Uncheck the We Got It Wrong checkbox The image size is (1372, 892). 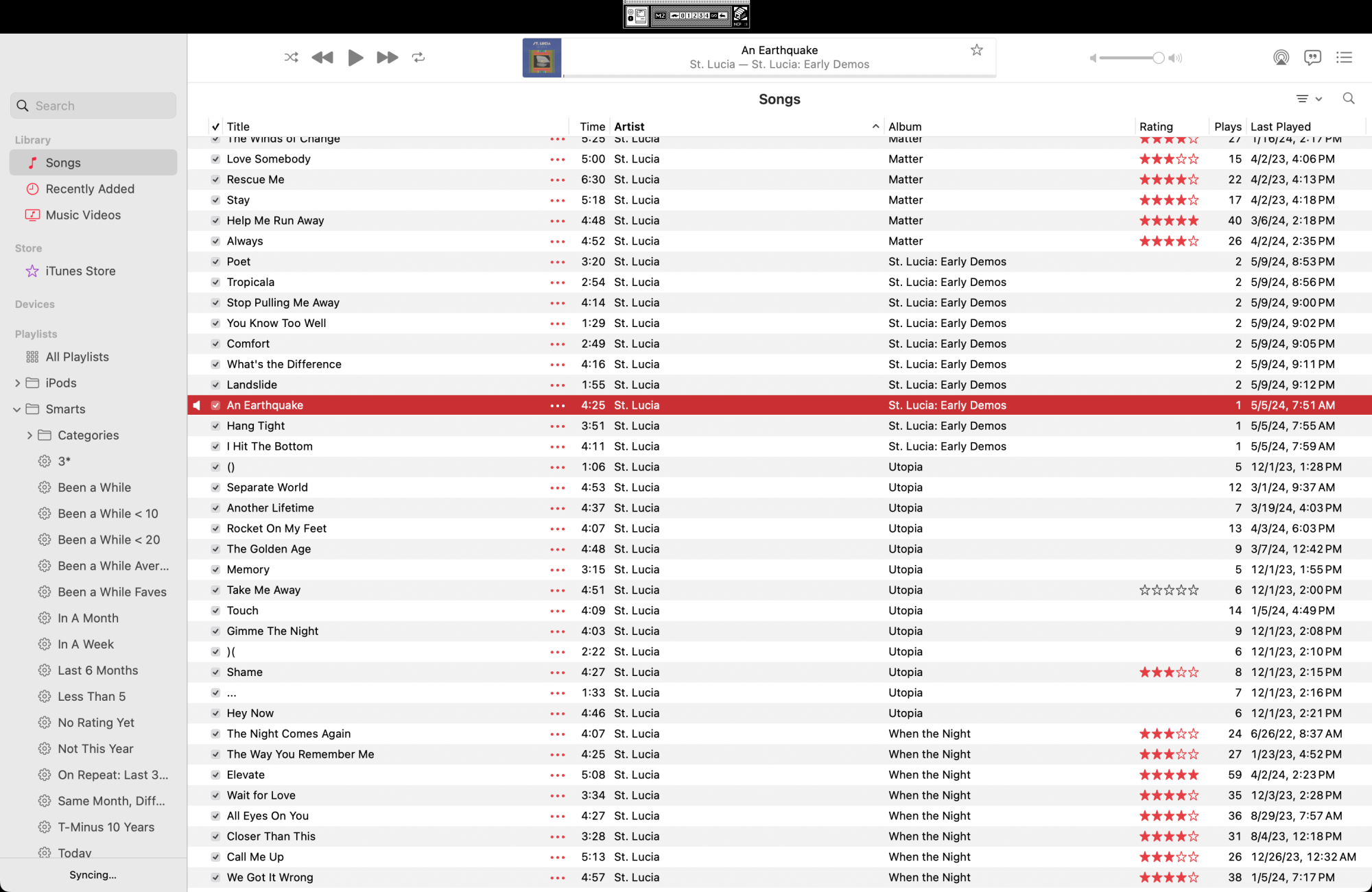(215, 878)
